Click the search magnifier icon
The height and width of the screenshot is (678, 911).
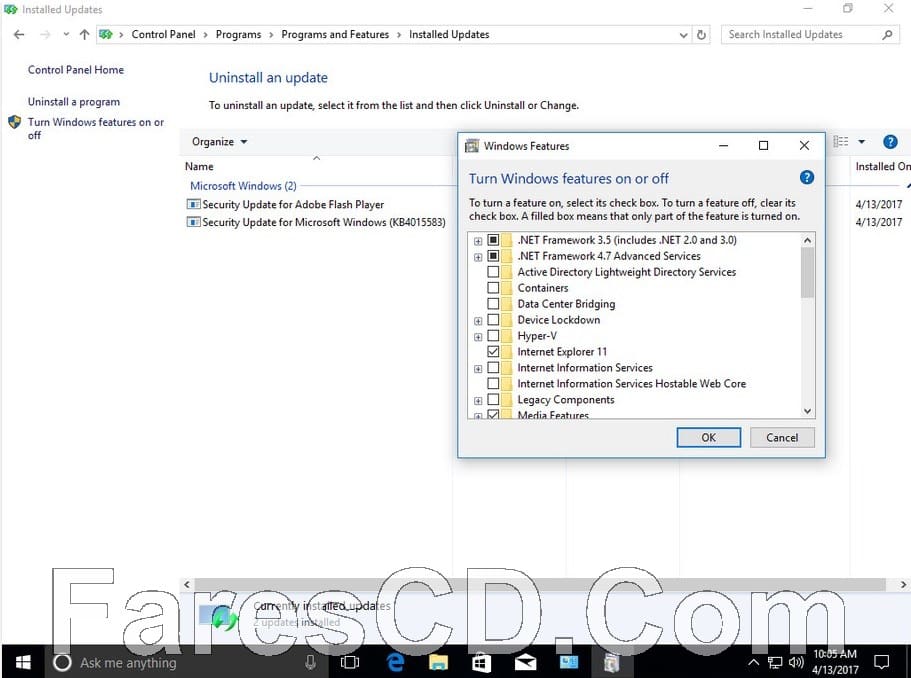click(887, 35)
